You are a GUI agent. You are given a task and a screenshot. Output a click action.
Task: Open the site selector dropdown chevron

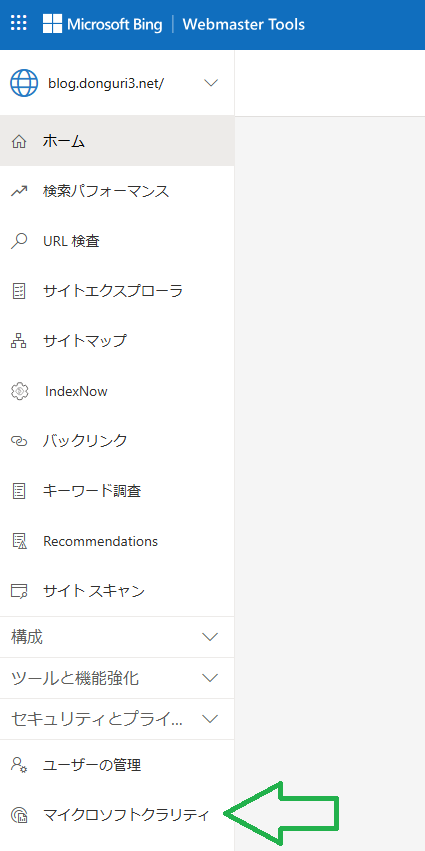pyautogui.click(x=211, y=83)
